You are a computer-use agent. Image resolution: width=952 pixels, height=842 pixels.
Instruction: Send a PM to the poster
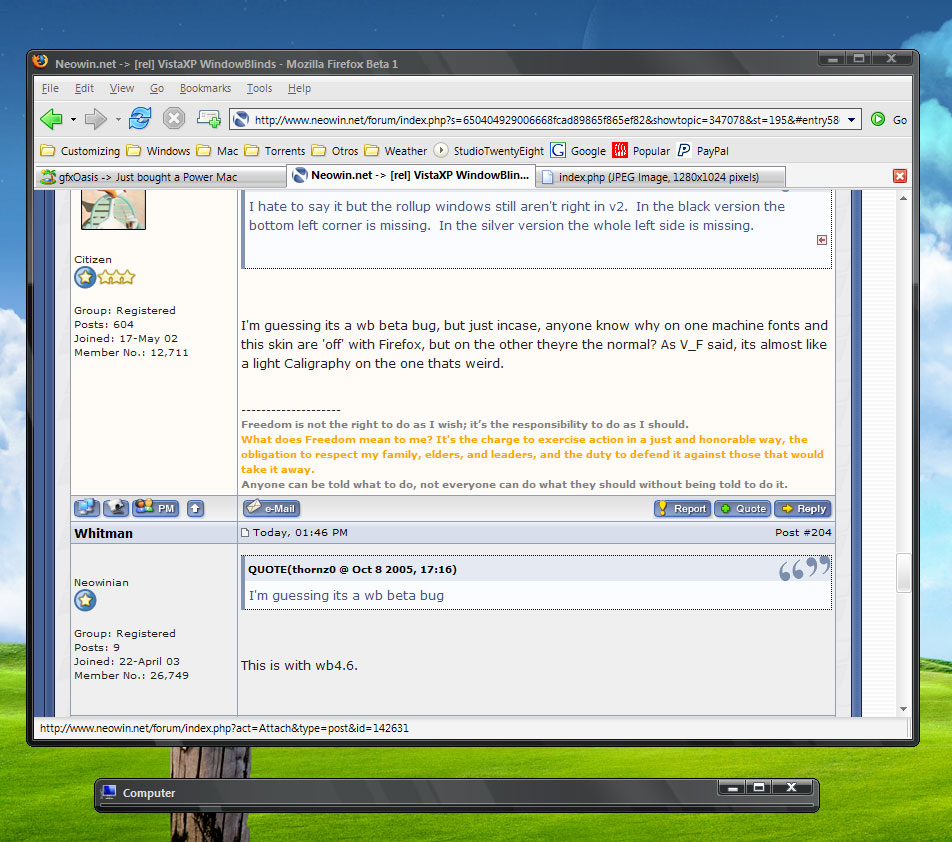click(x=156, y=508)
